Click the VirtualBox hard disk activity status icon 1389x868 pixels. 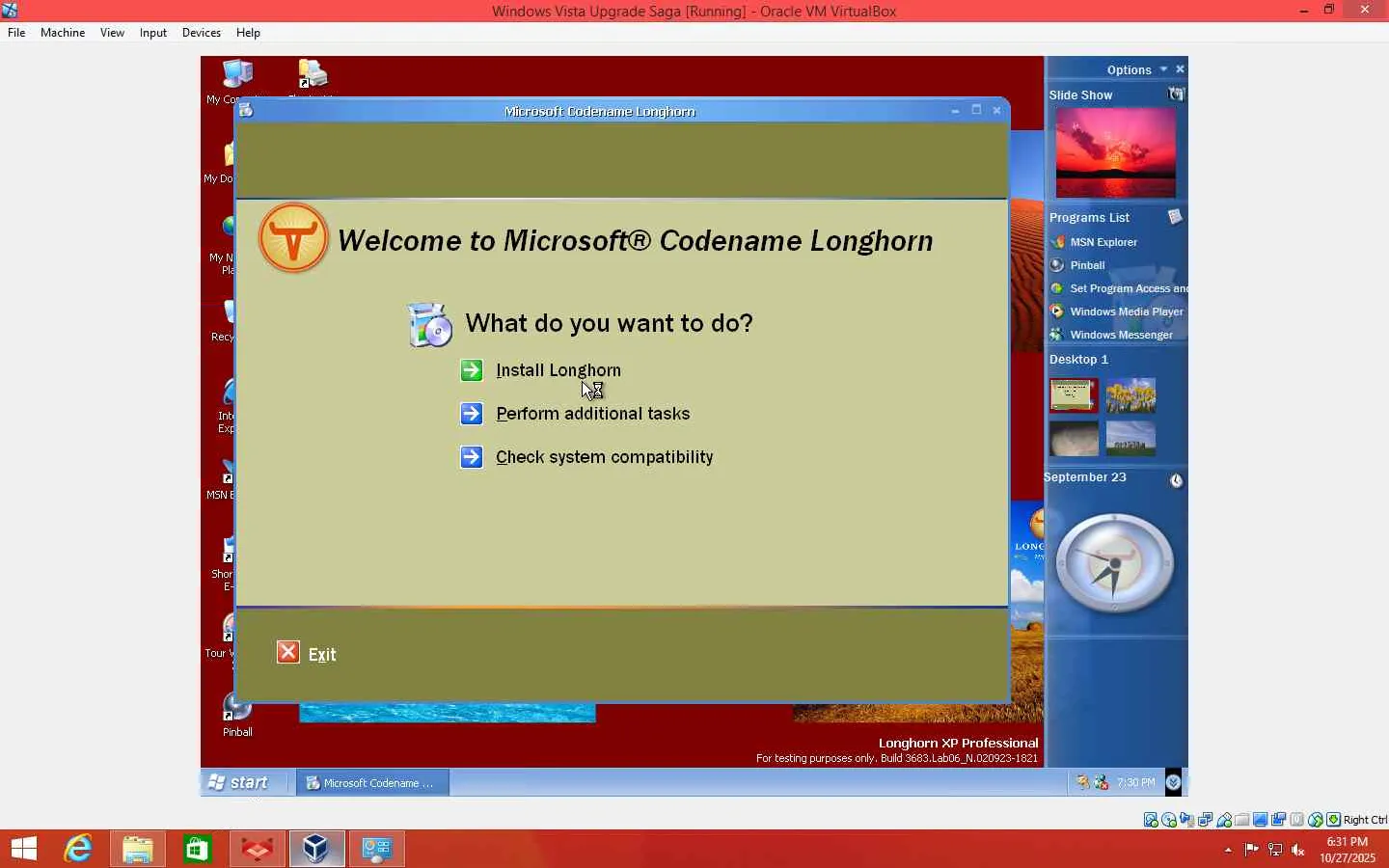coord(1151,820)
